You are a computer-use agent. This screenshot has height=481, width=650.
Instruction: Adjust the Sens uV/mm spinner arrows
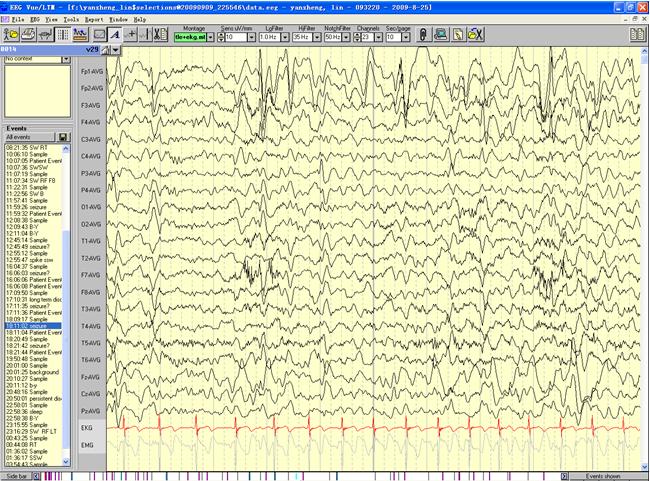221,37
